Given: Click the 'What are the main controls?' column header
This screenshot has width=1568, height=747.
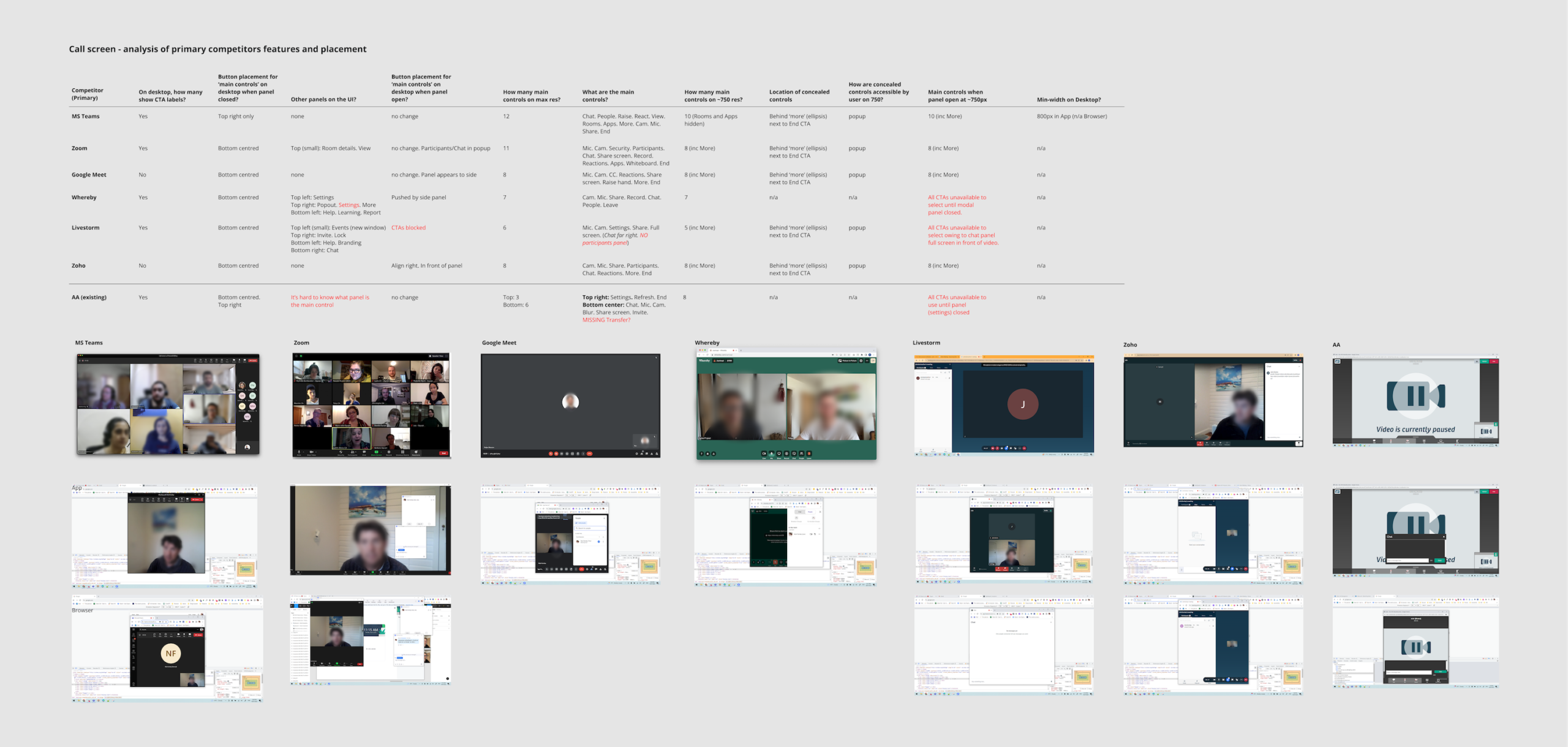Looking at the screenshot, I should coord(608,96).
